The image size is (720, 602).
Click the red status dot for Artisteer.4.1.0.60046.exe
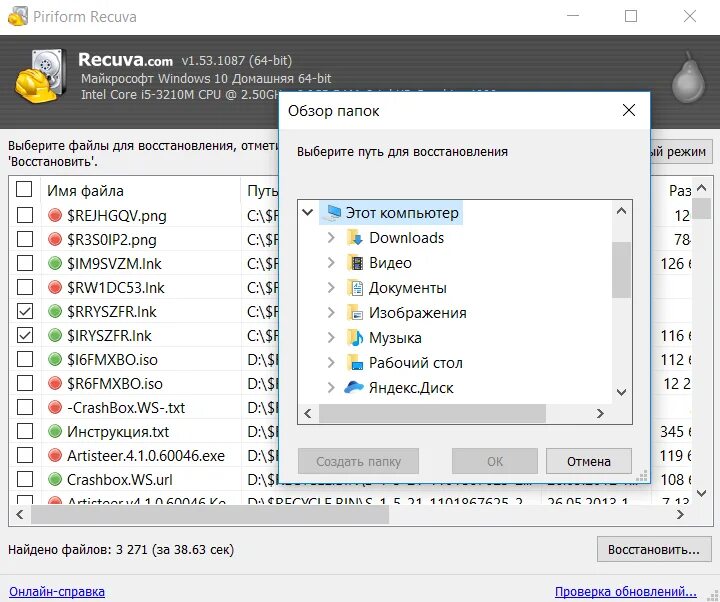tap(55, 455)
